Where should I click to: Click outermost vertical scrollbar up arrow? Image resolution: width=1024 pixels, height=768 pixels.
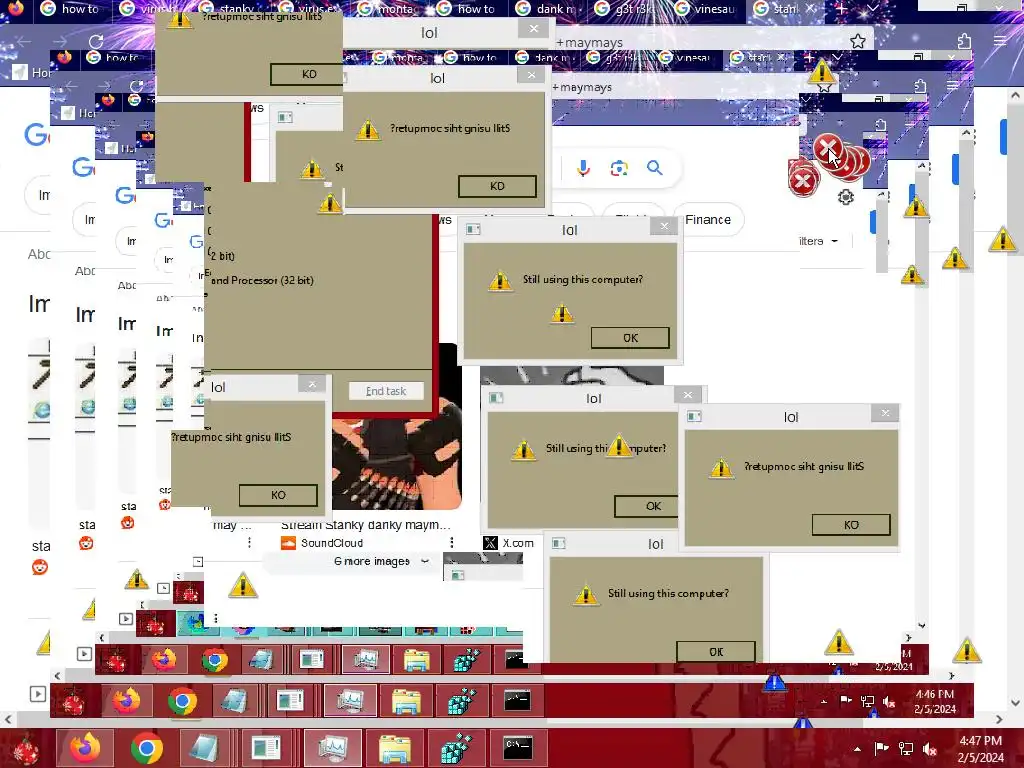(x=1015, y=95)
